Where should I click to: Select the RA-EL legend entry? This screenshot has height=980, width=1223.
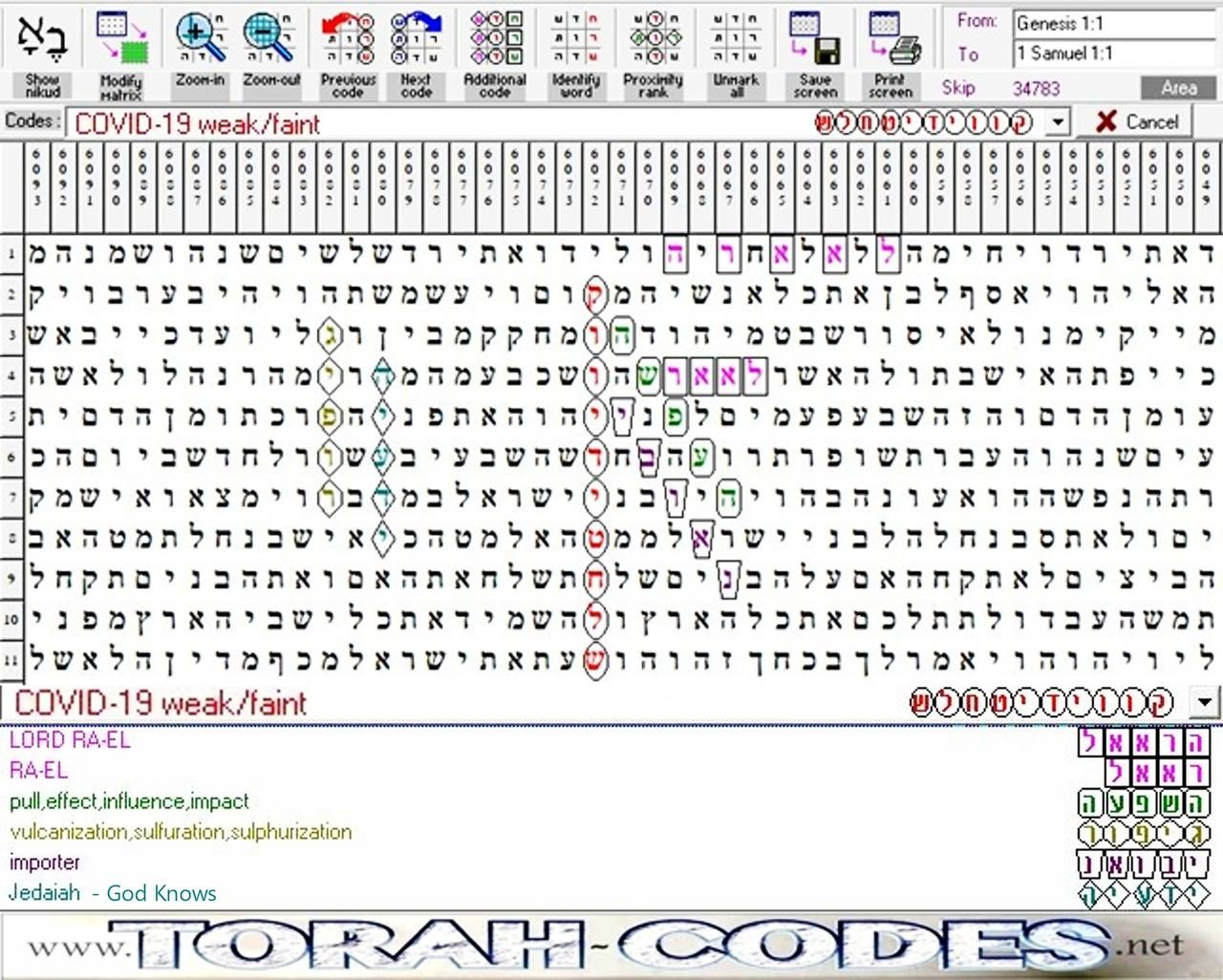(x=38, y=770)
